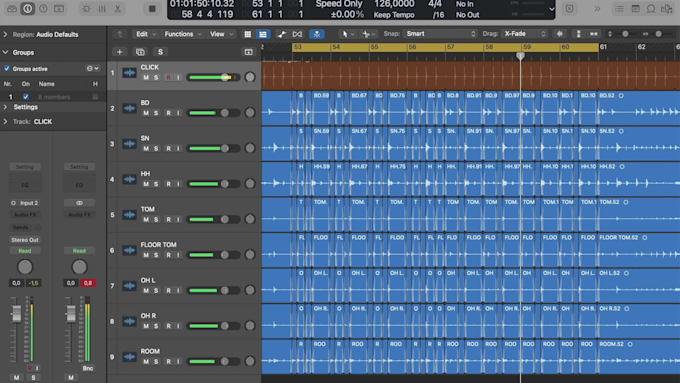Switch to grid view icon
The width and height of the screenshot is (680, 383).
[x=248, y=34]
